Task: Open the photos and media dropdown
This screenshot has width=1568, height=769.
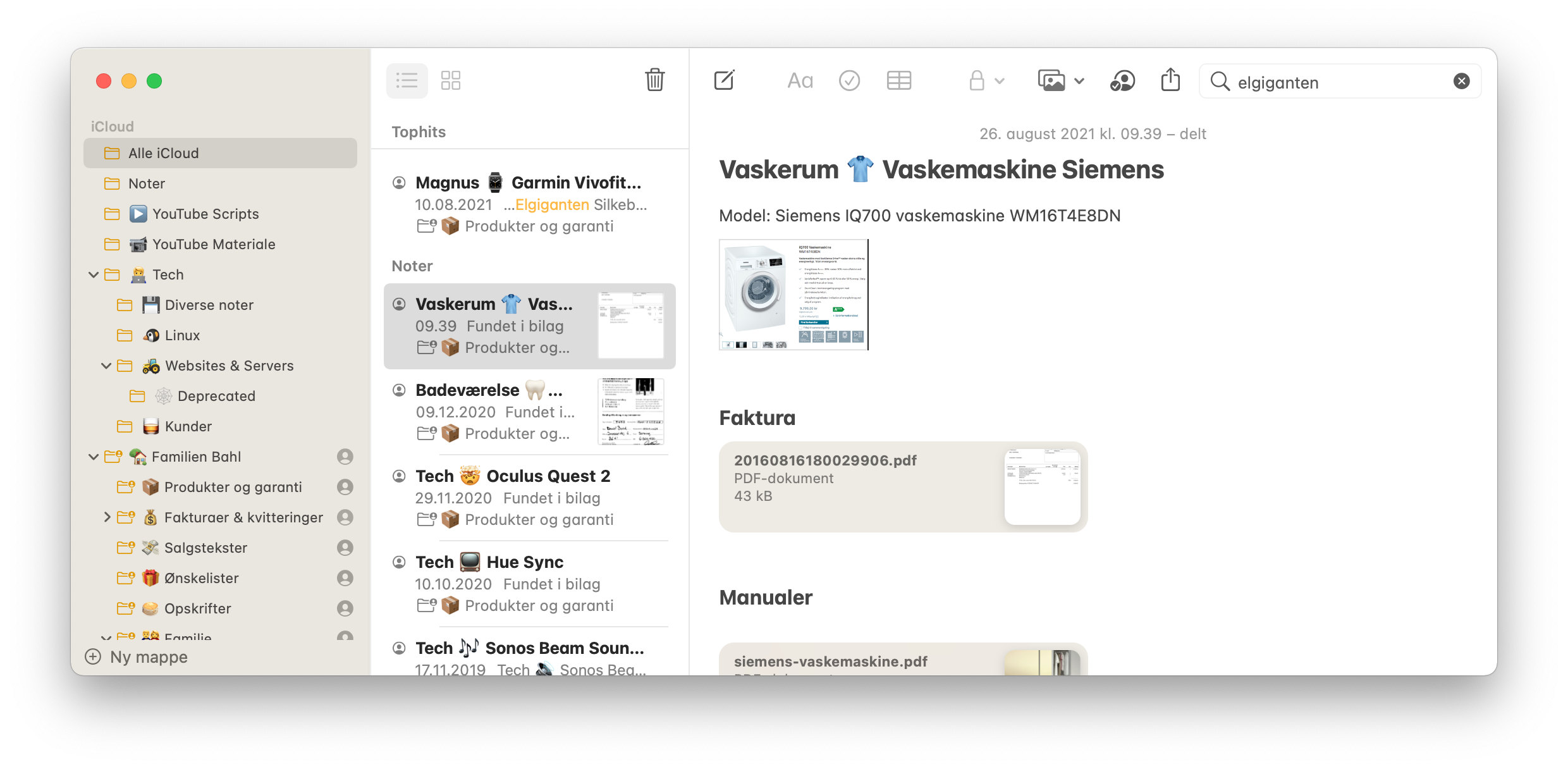Action: [x=1061, y=81]
